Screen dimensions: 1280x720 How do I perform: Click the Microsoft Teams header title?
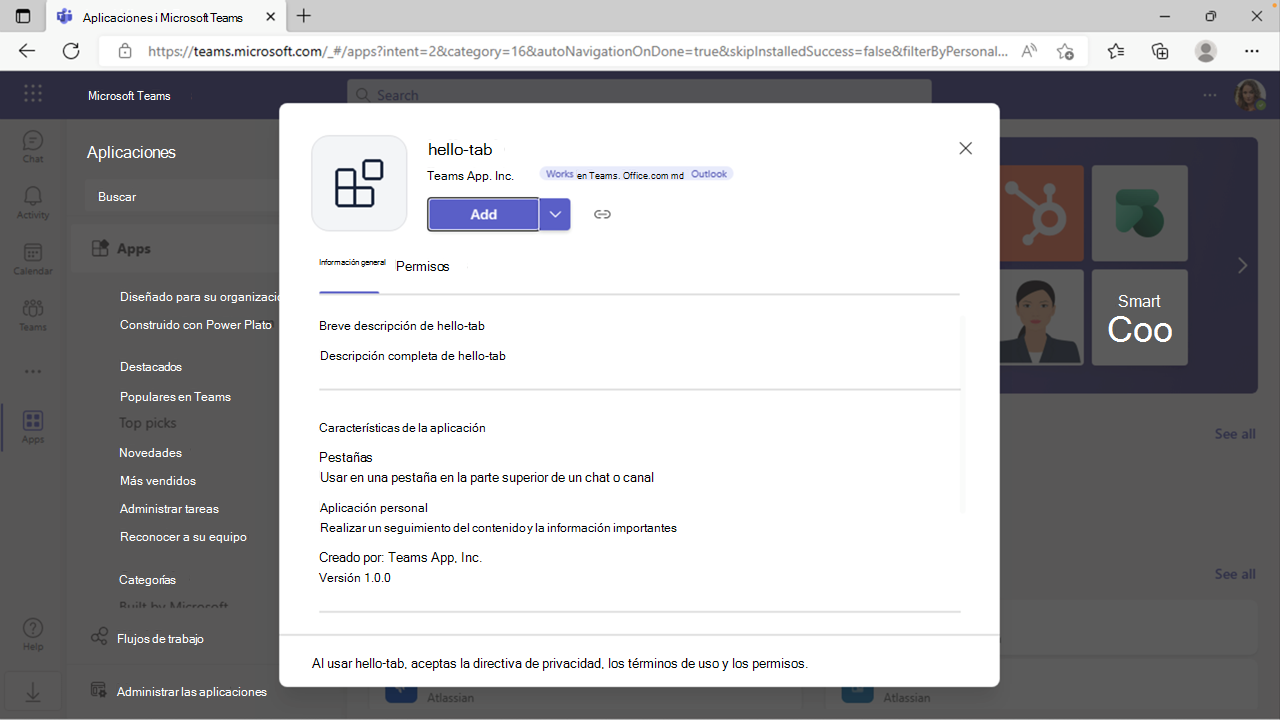click(x=129, y=96)
